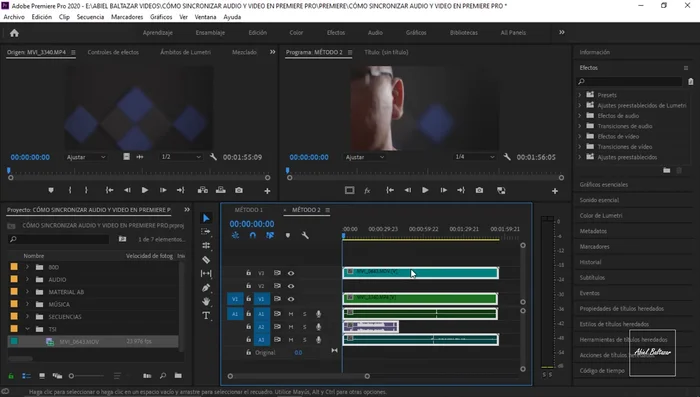
Task: Open the Color de Lumetri panel
Action: 601,215
